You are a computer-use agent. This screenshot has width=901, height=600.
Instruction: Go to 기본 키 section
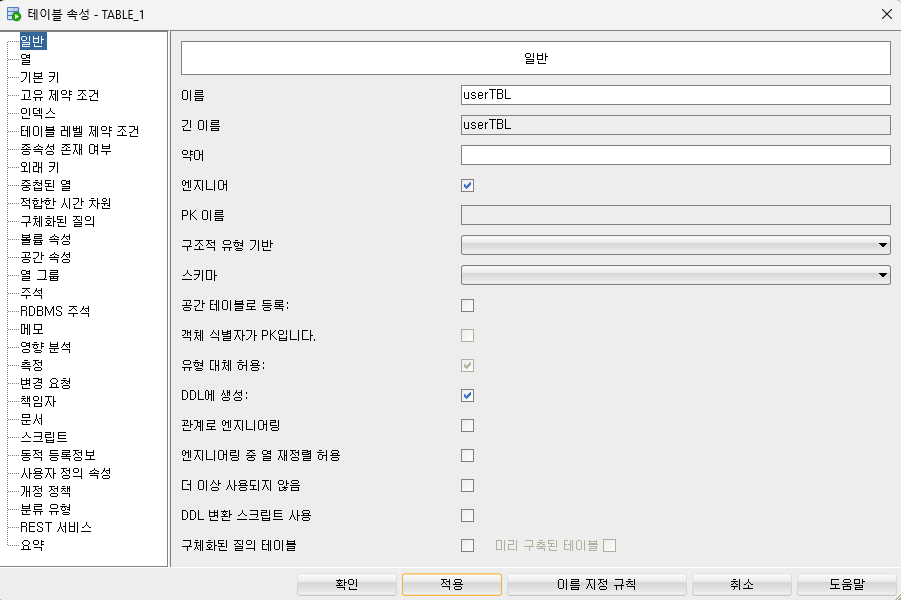click(x=40, y=77)
